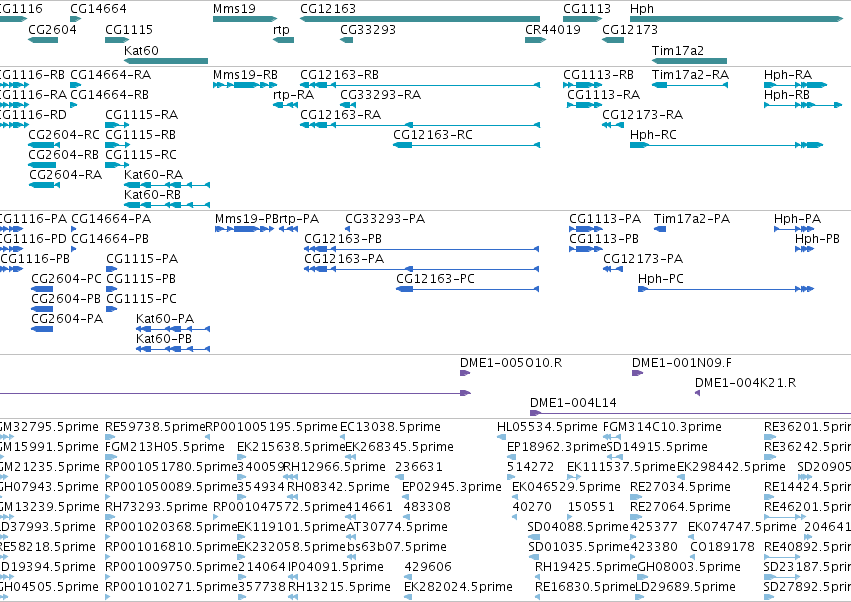851x602 pixels.
Task: Select the Kat60 gene bar
Action: [x=166, y=61]
